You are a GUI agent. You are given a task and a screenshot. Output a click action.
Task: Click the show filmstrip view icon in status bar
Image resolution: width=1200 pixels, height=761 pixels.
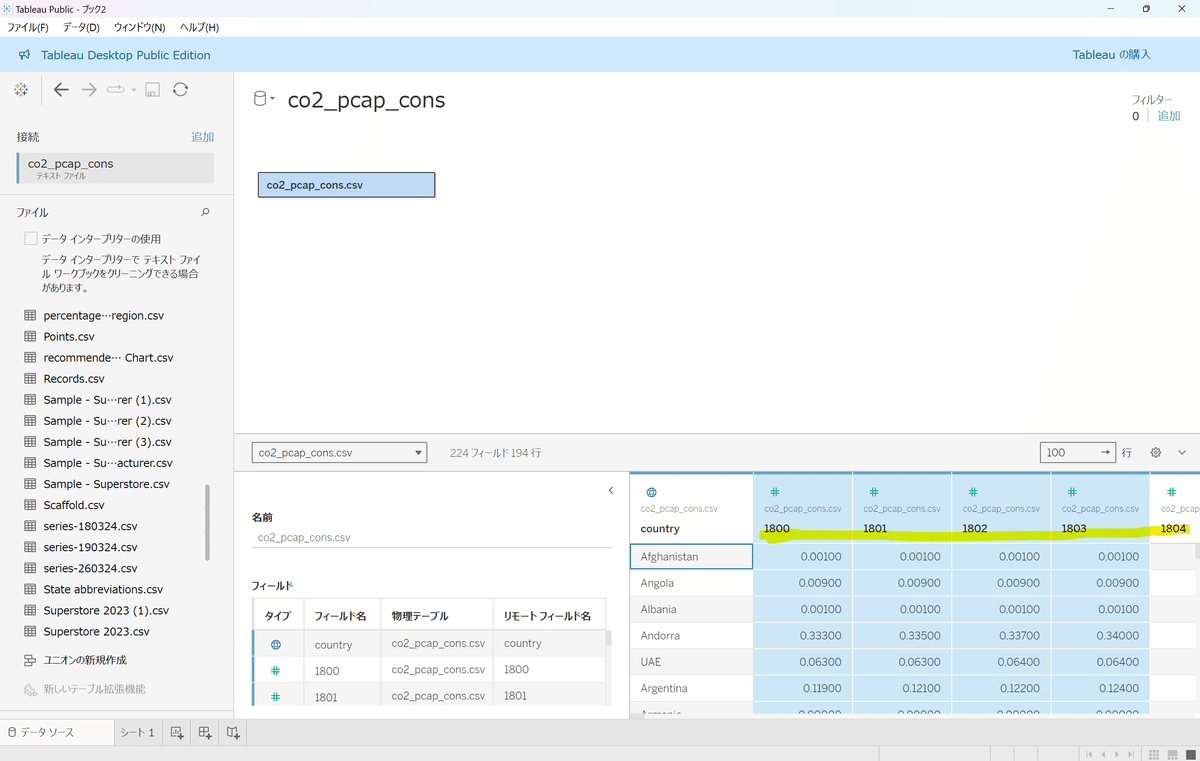(x=1171, y=754)
